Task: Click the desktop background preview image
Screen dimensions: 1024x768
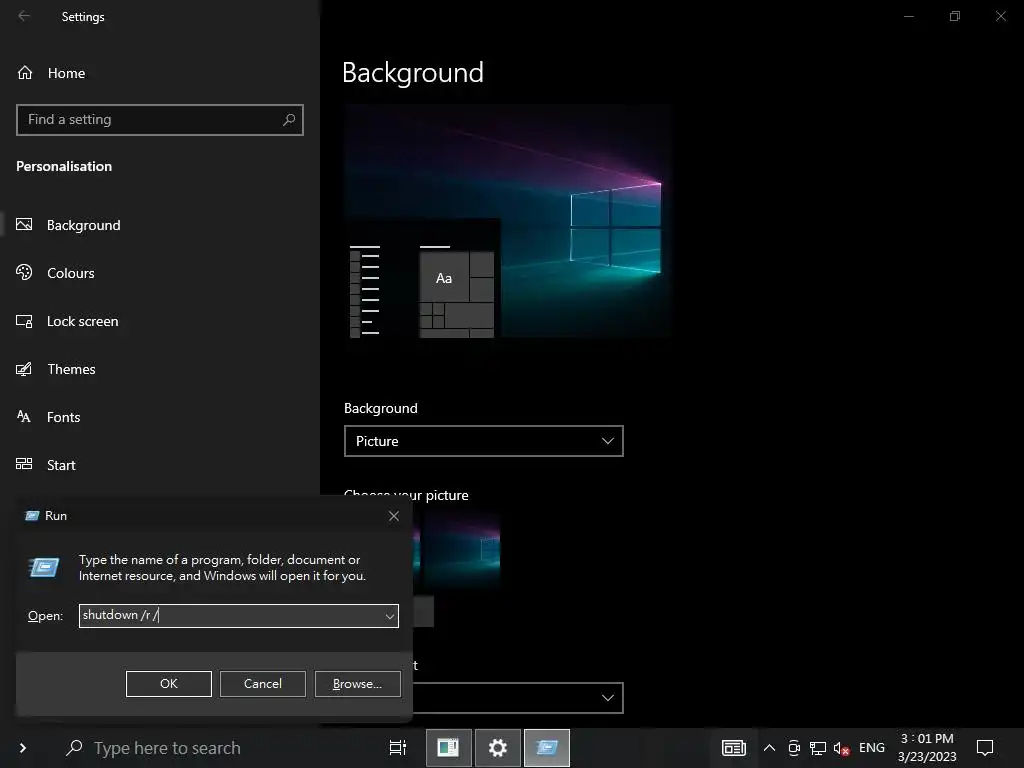Action: click(507, 221)
